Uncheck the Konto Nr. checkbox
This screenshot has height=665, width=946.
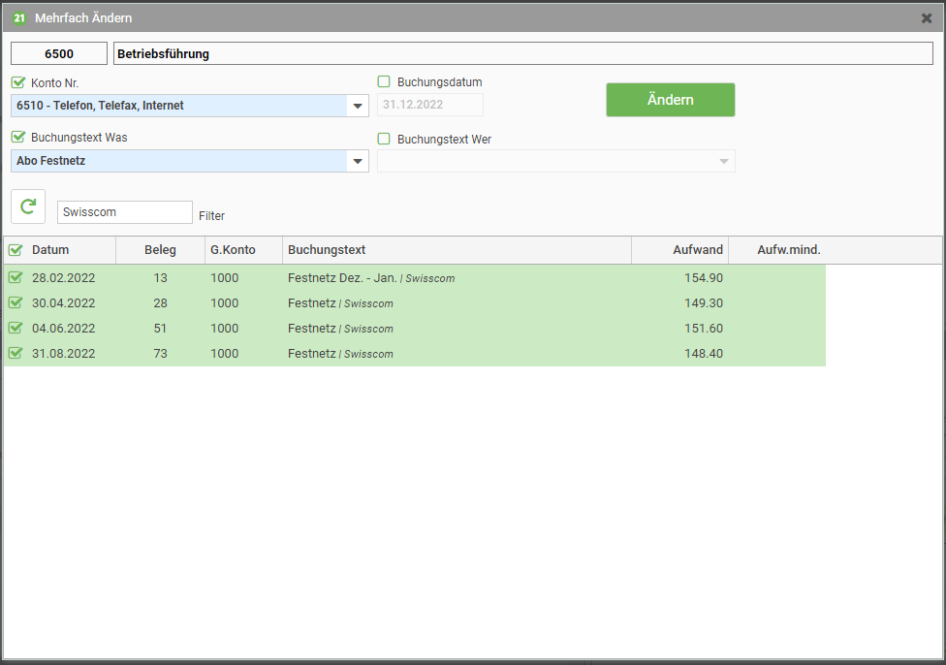coord(18,82)
